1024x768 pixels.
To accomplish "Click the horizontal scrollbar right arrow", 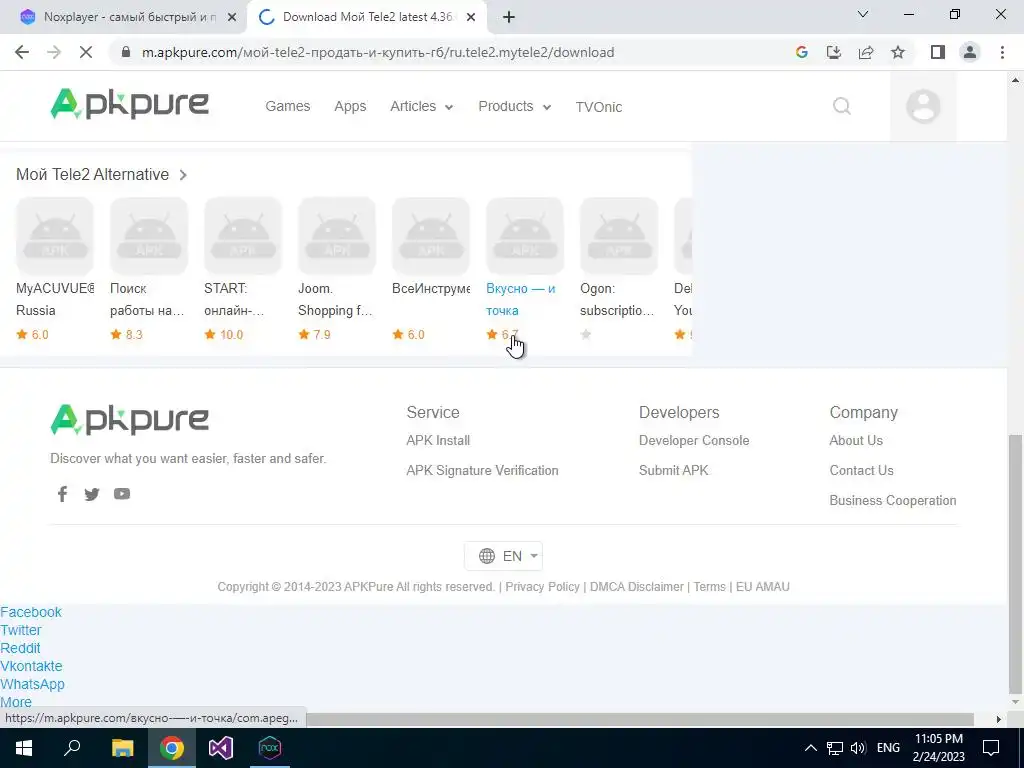I will coord(999,719).
